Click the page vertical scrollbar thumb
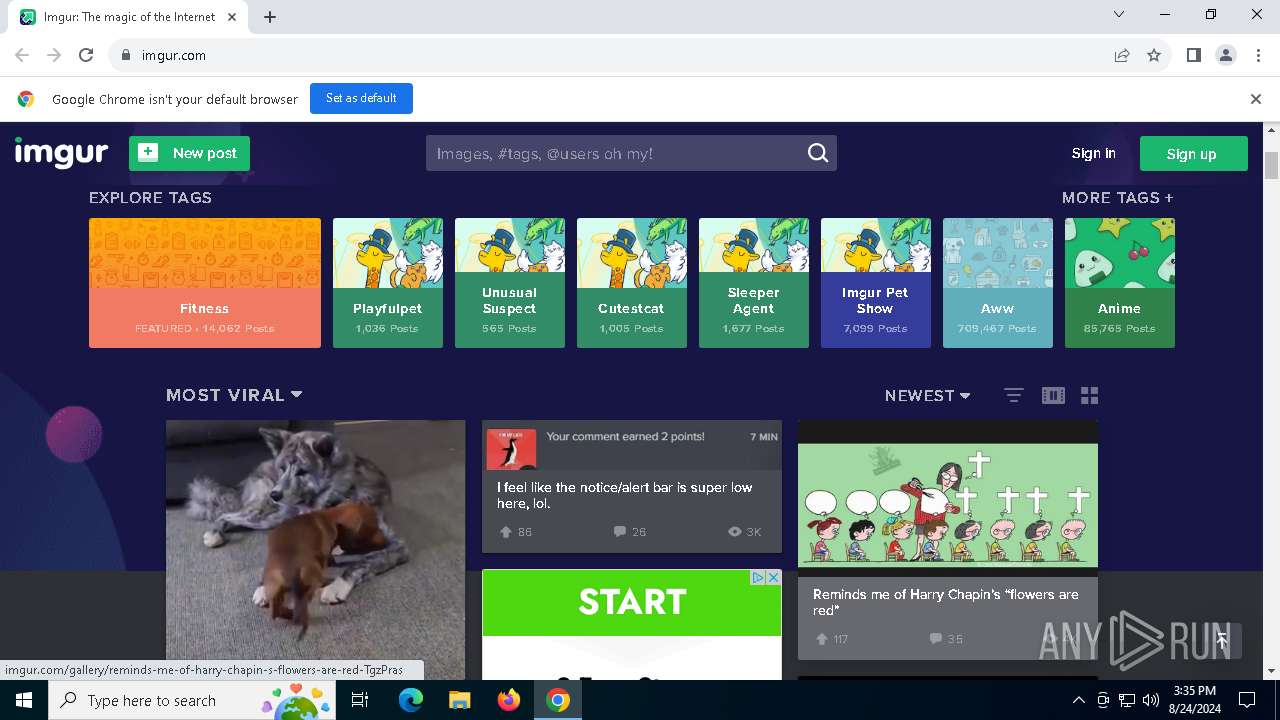Image resolution: width=1280 pixels, height=720 pixels. click(1272, 166)
